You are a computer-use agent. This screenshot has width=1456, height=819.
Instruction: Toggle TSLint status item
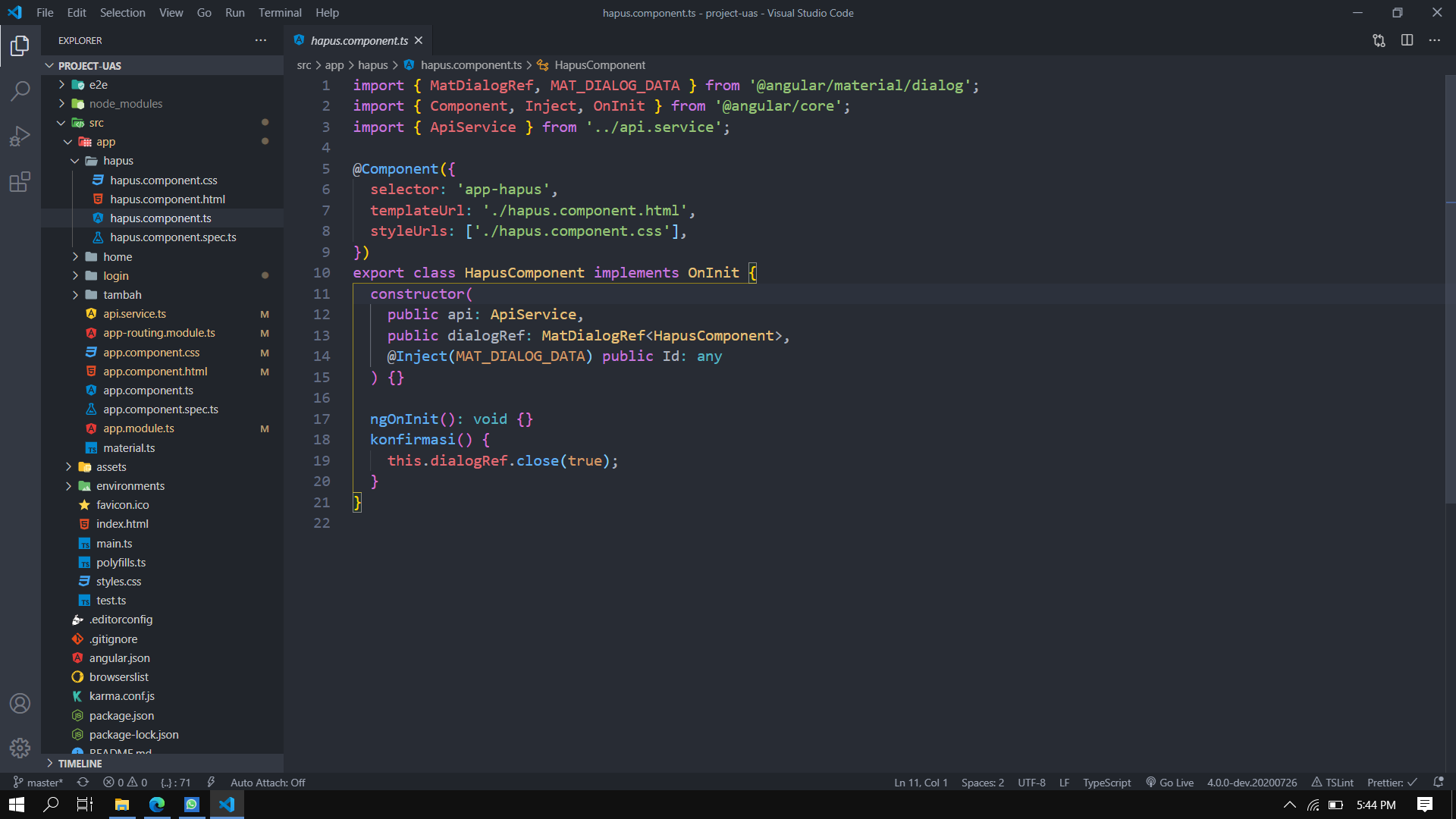[x=1333, y=782]
